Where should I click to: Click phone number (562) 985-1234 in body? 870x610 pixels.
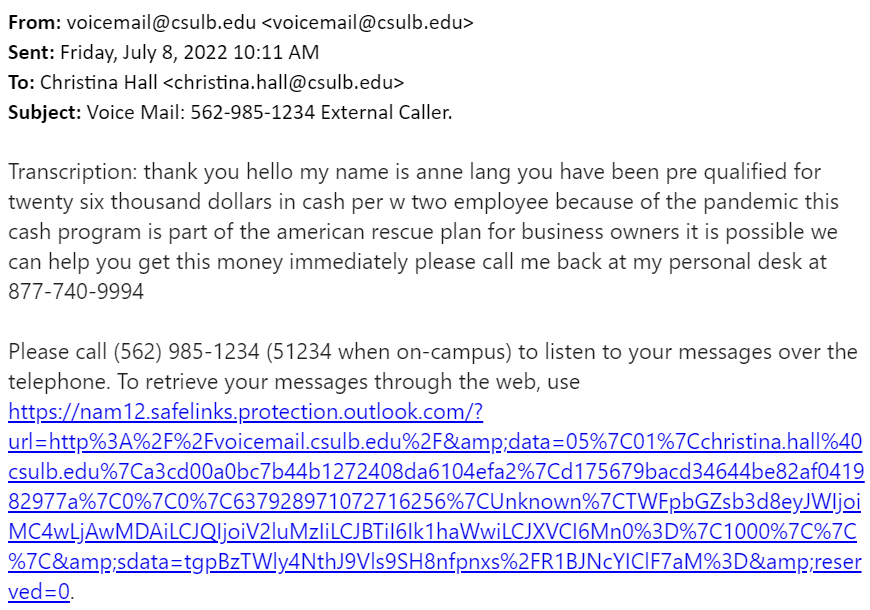pyautogui.click(x=186, y=352)
